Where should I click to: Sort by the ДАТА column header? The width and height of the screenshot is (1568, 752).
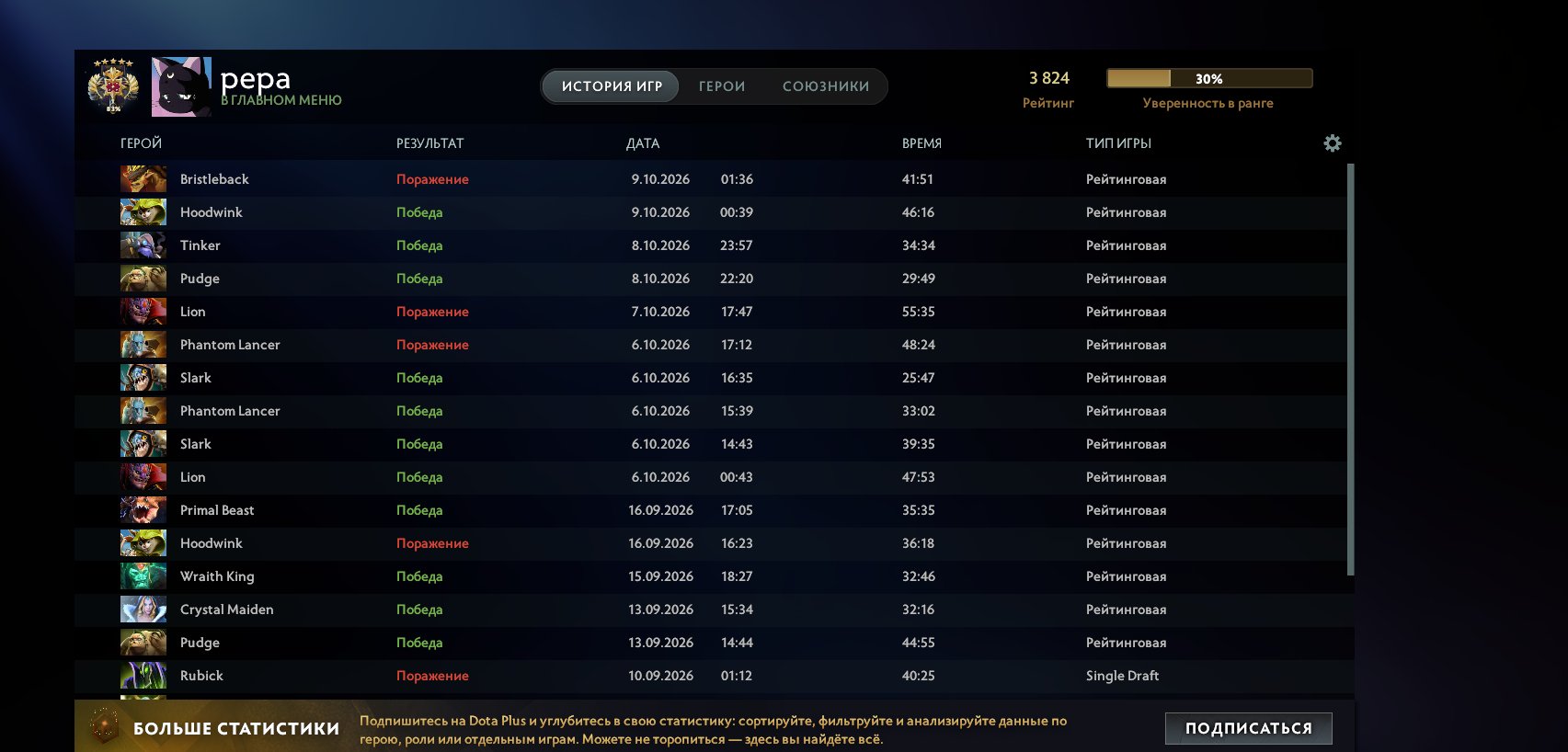[643, 143]
